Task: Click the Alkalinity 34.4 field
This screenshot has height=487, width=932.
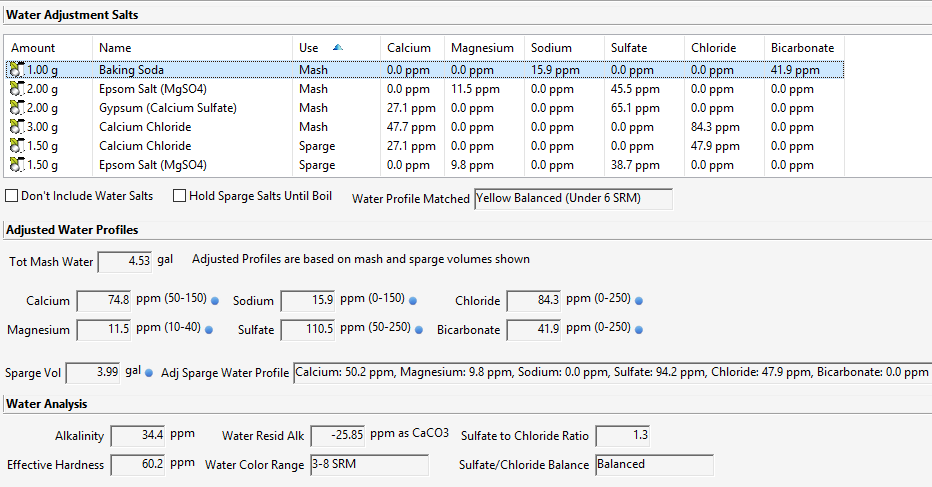Action: tap(138, 436)
